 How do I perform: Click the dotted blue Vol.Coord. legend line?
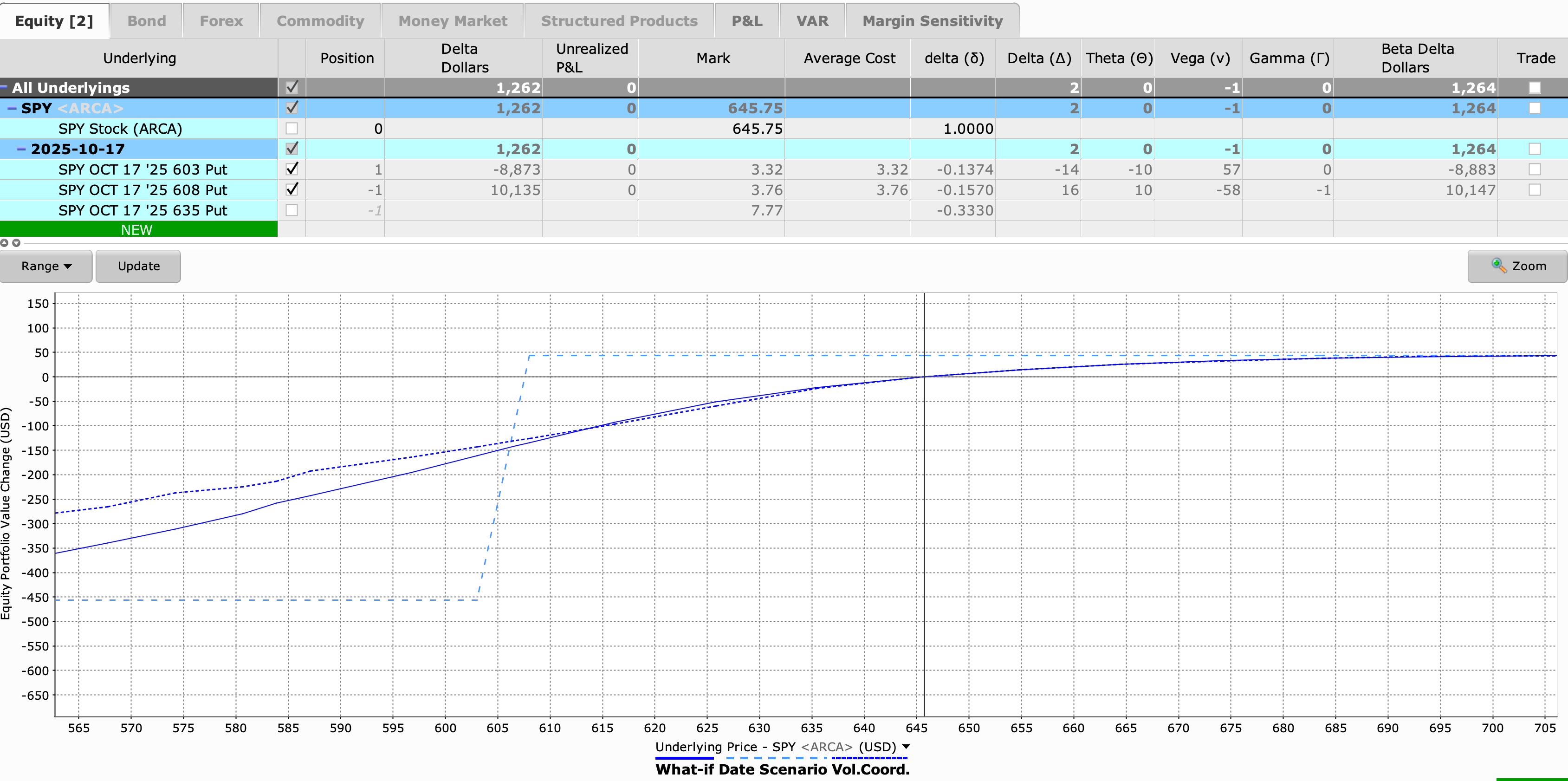pyautogui.click(x=869, y=758)
